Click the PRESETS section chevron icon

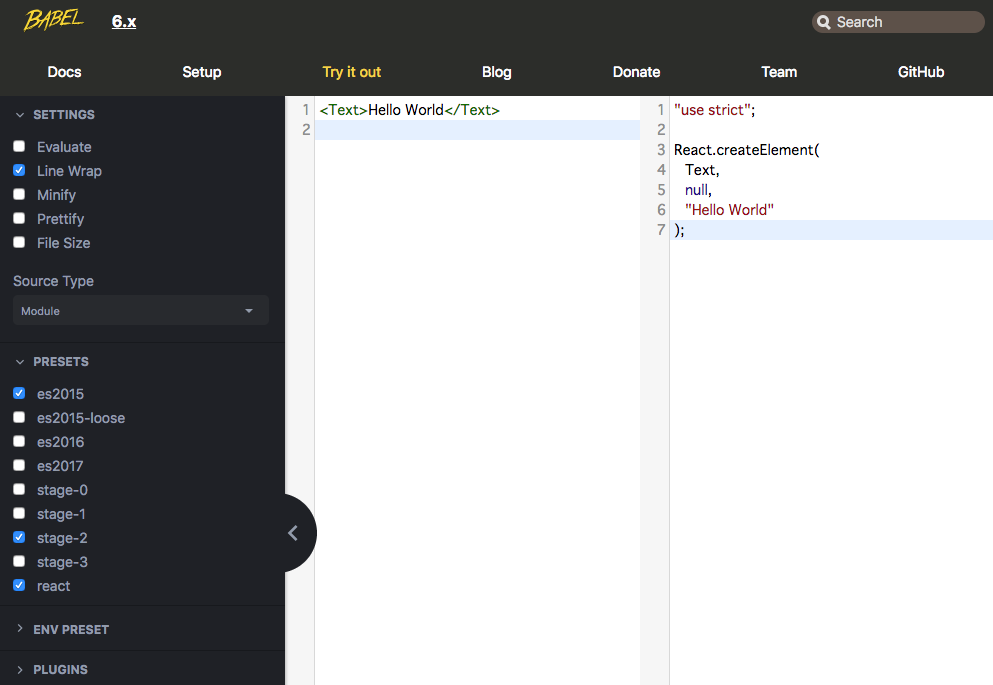coord(19,361)
